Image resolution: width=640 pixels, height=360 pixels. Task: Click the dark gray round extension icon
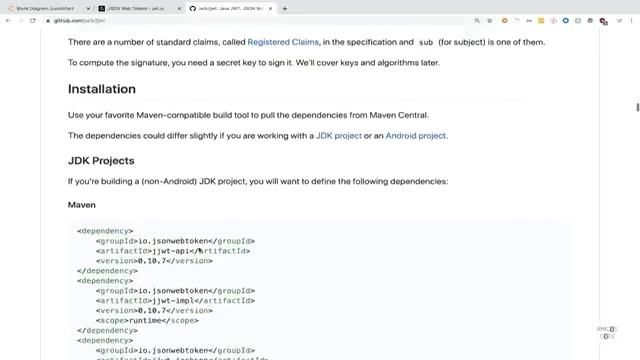[x=590, y=20]
